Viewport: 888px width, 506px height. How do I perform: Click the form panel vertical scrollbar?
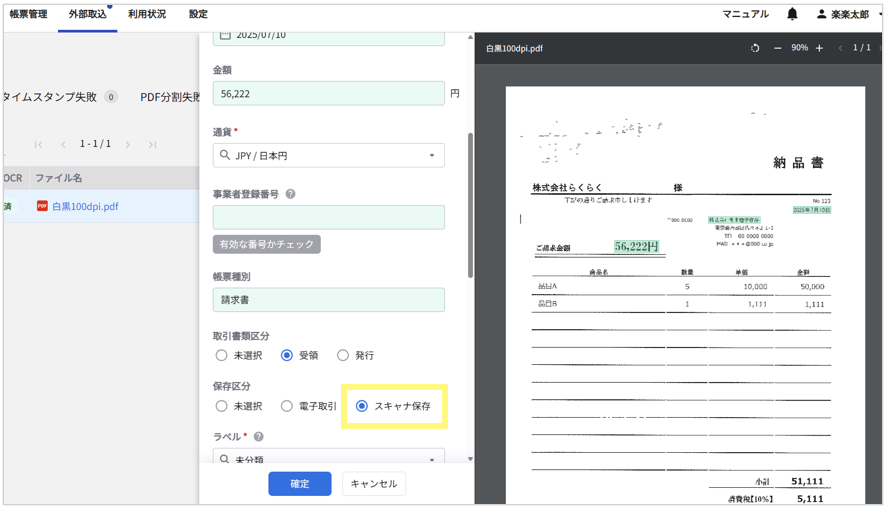pyautogui.click(x=470, y=200)
